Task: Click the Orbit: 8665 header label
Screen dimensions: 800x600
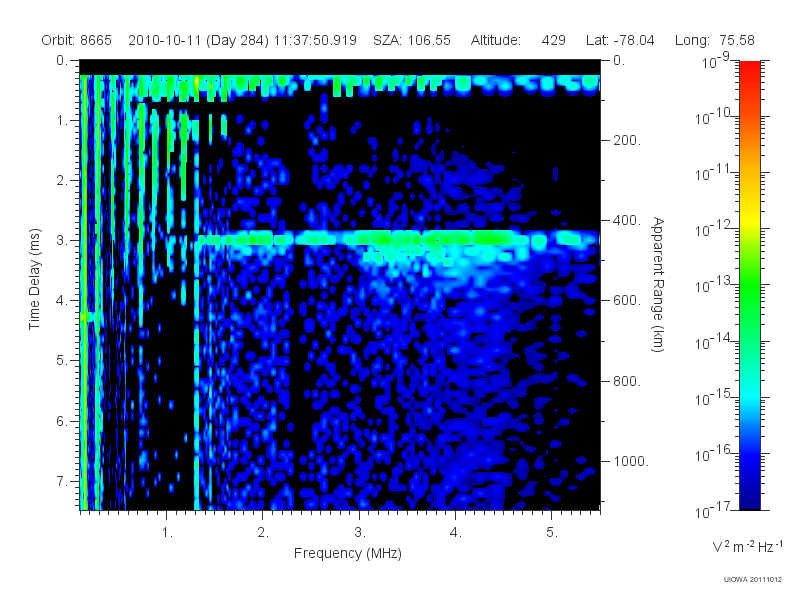Action: (x=77, y=40)
